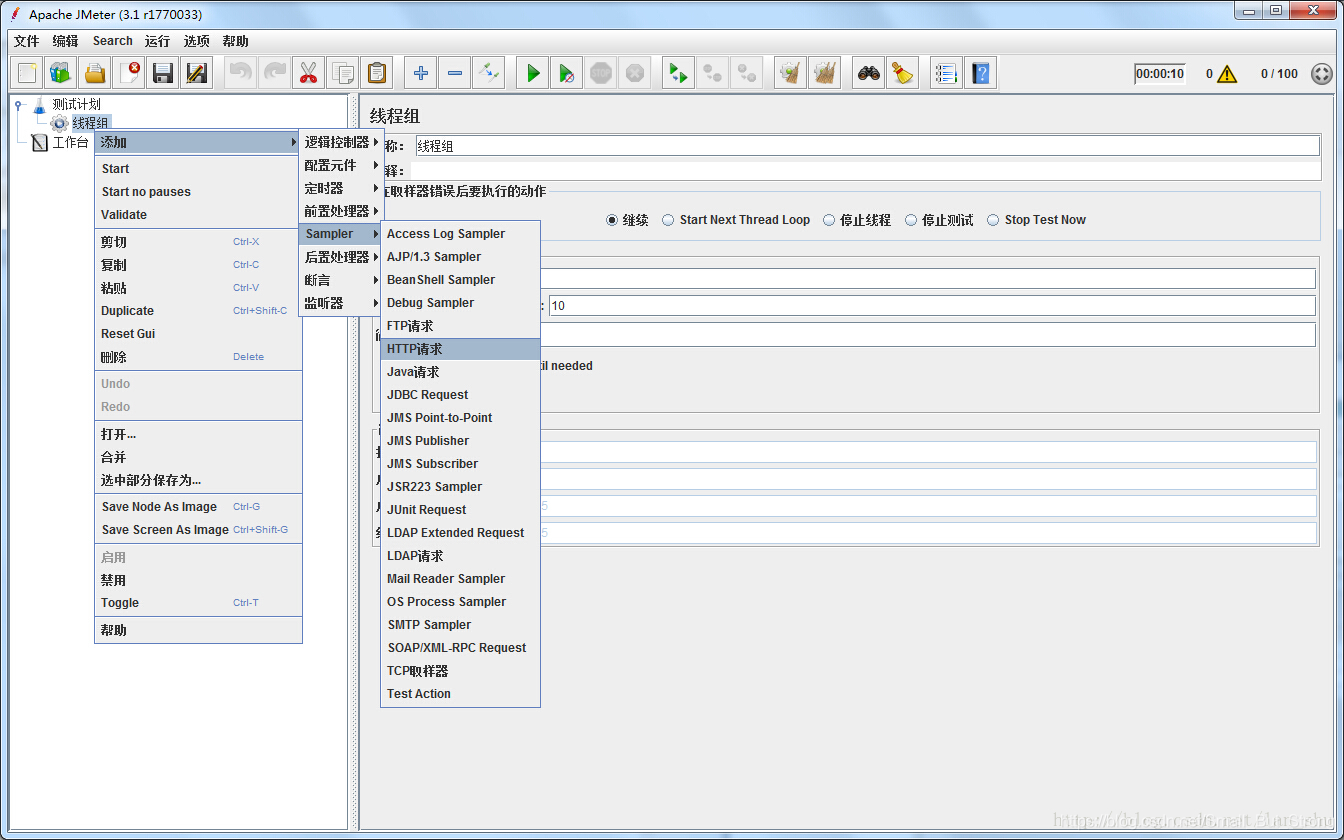Click the Clear single broom icon
The image size is (1344, 840).
point(791,73)
